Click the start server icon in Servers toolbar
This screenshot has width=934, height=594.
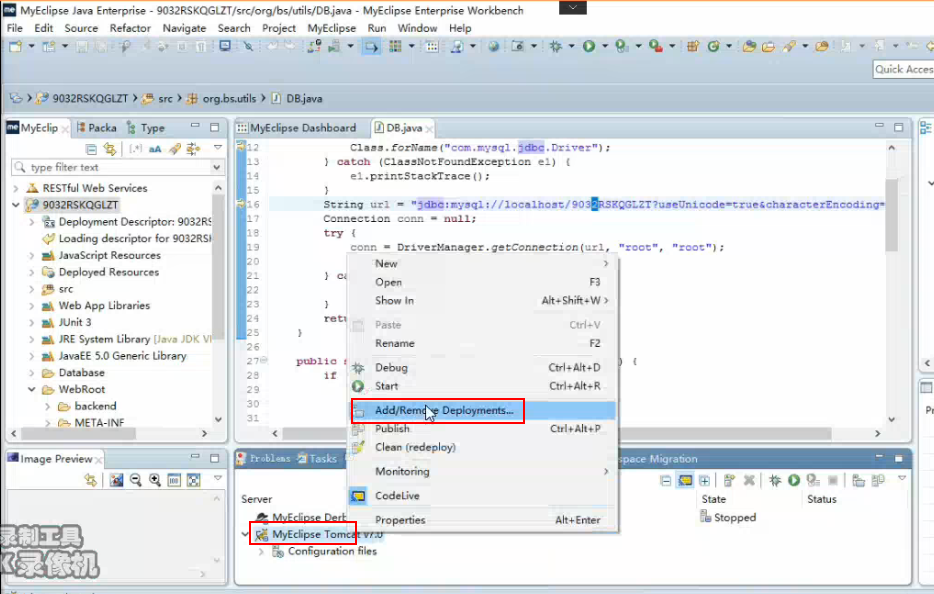pyautogui.click(x=793, y=480)
